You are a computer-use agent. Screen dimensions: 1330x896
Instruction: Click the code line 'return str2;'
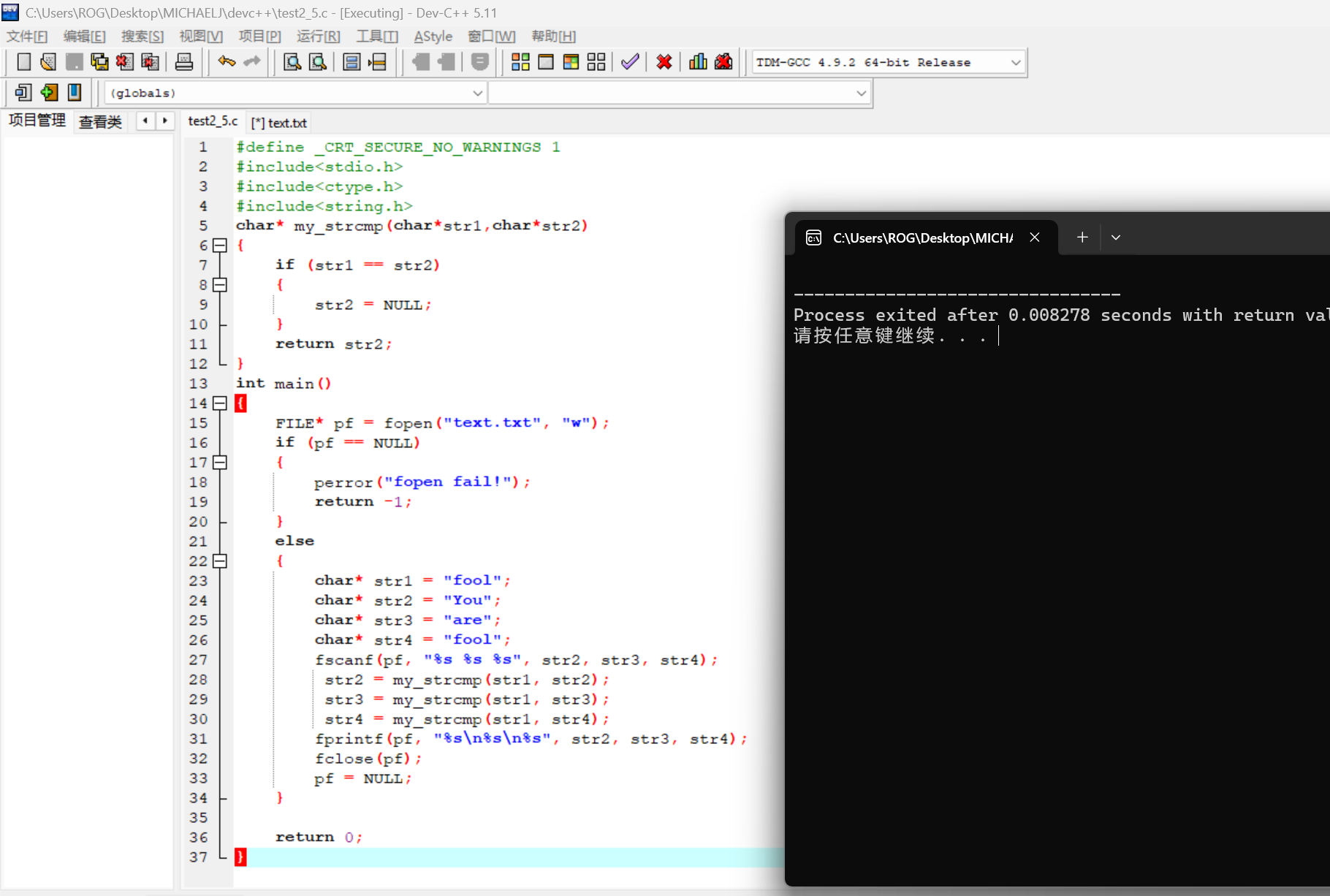334,344
